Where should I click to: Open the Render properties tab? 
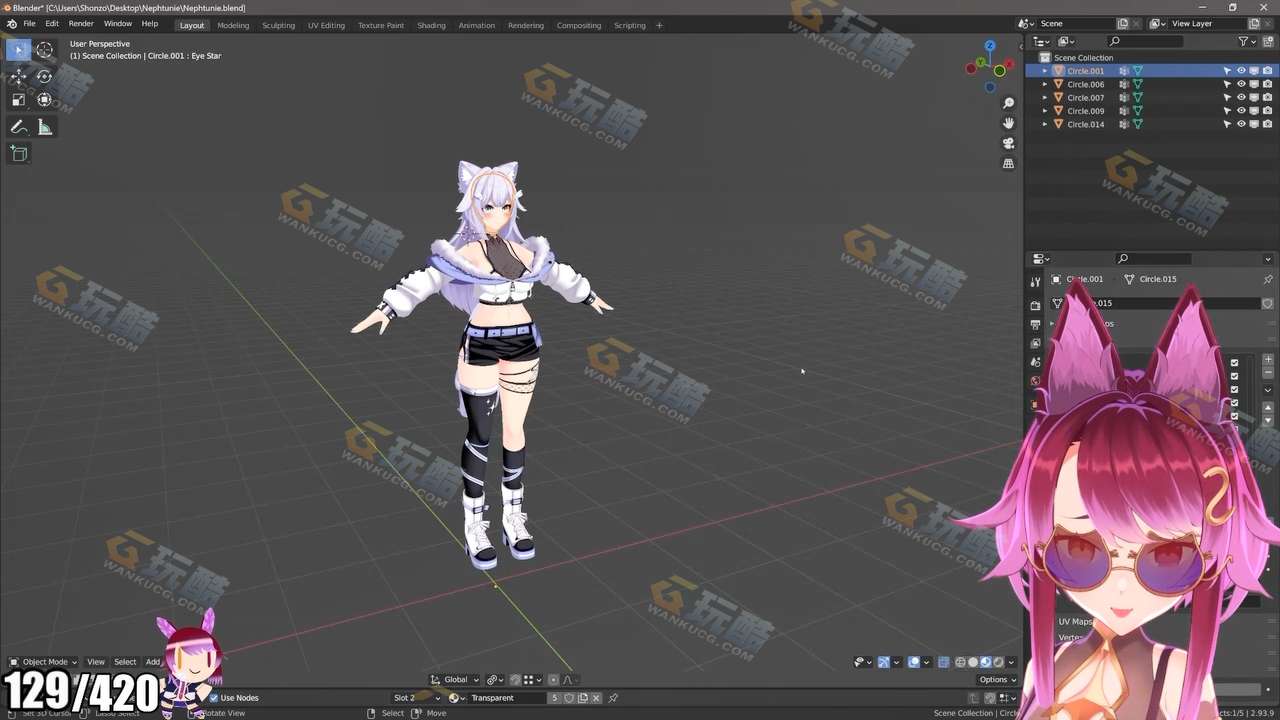click(x=1035, y=305)
